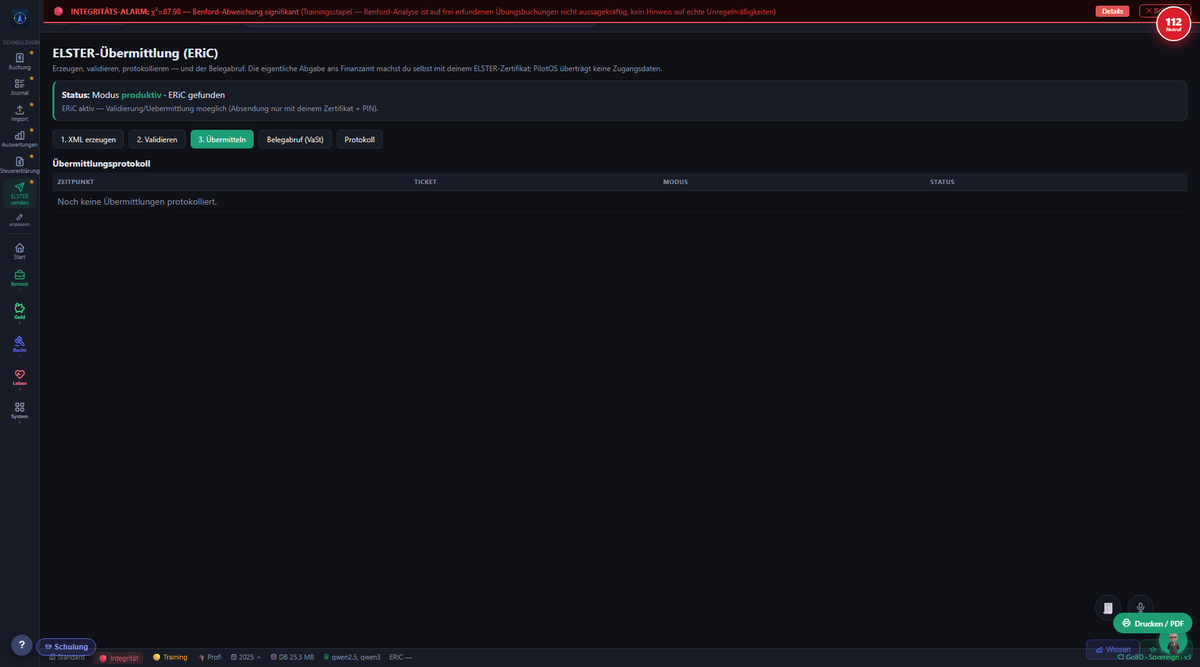1200x667 pixels.
Task: Open the Import sidebar shortcut
Action: point(20,113)
